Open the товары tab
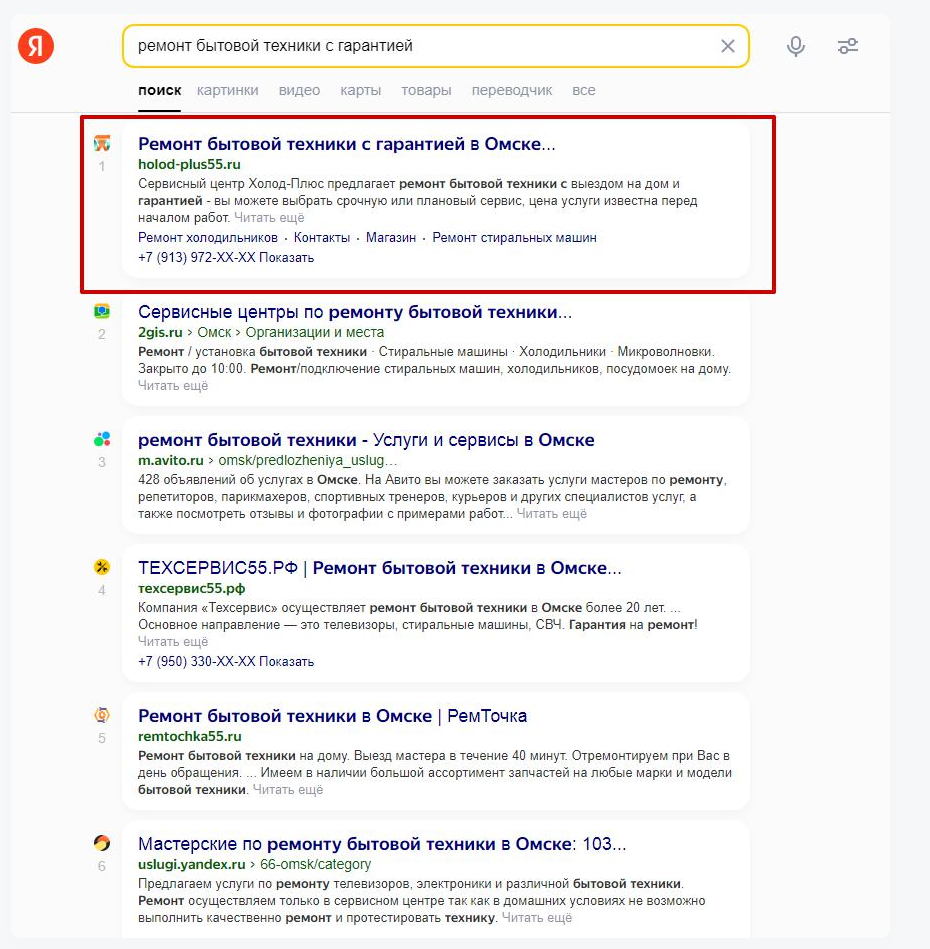This screenshot has height=949, width=930. pos(426,91)
